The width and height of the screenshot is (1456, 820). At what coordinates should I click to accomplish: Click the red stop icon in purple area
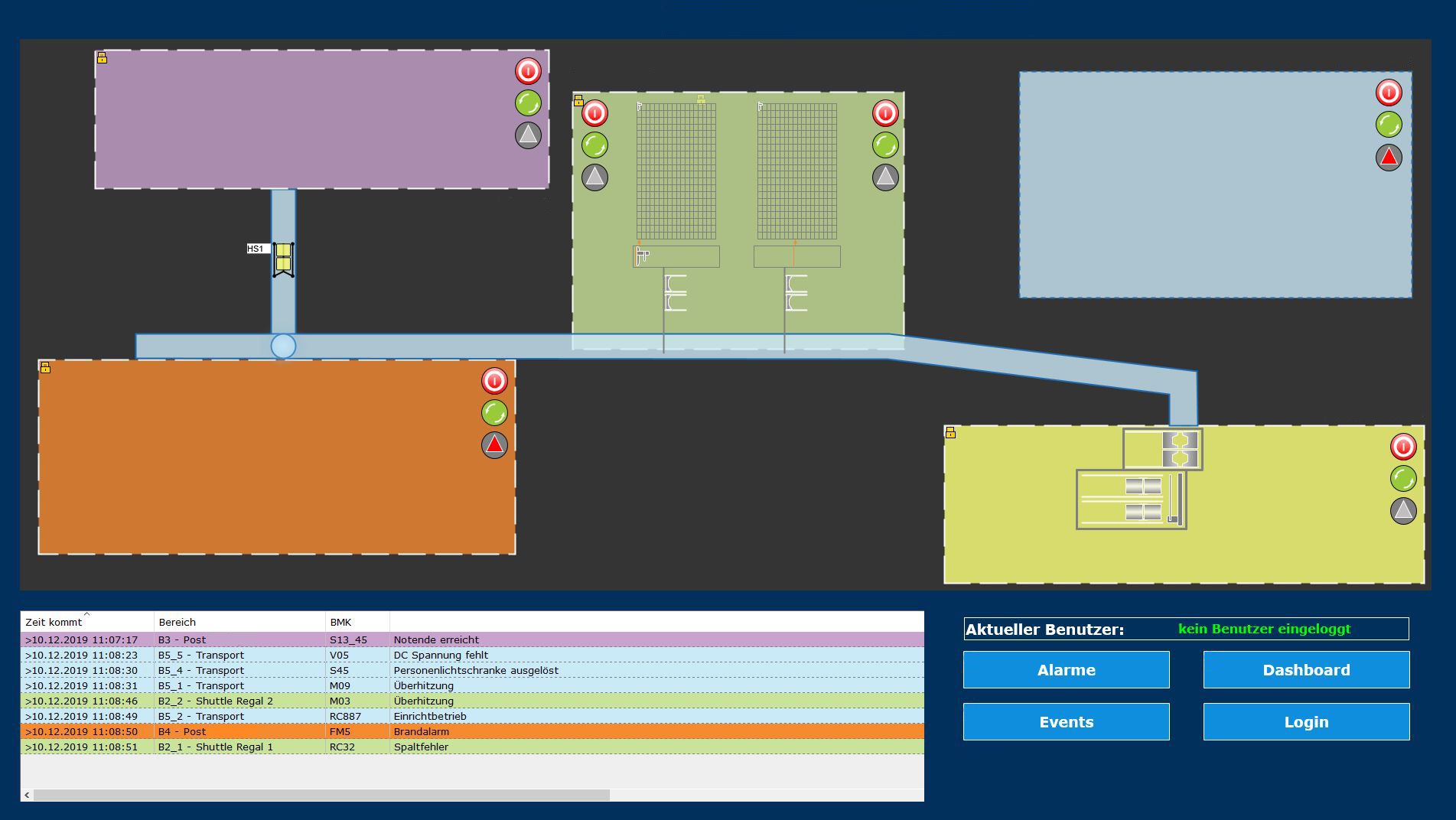pos(528,71)
